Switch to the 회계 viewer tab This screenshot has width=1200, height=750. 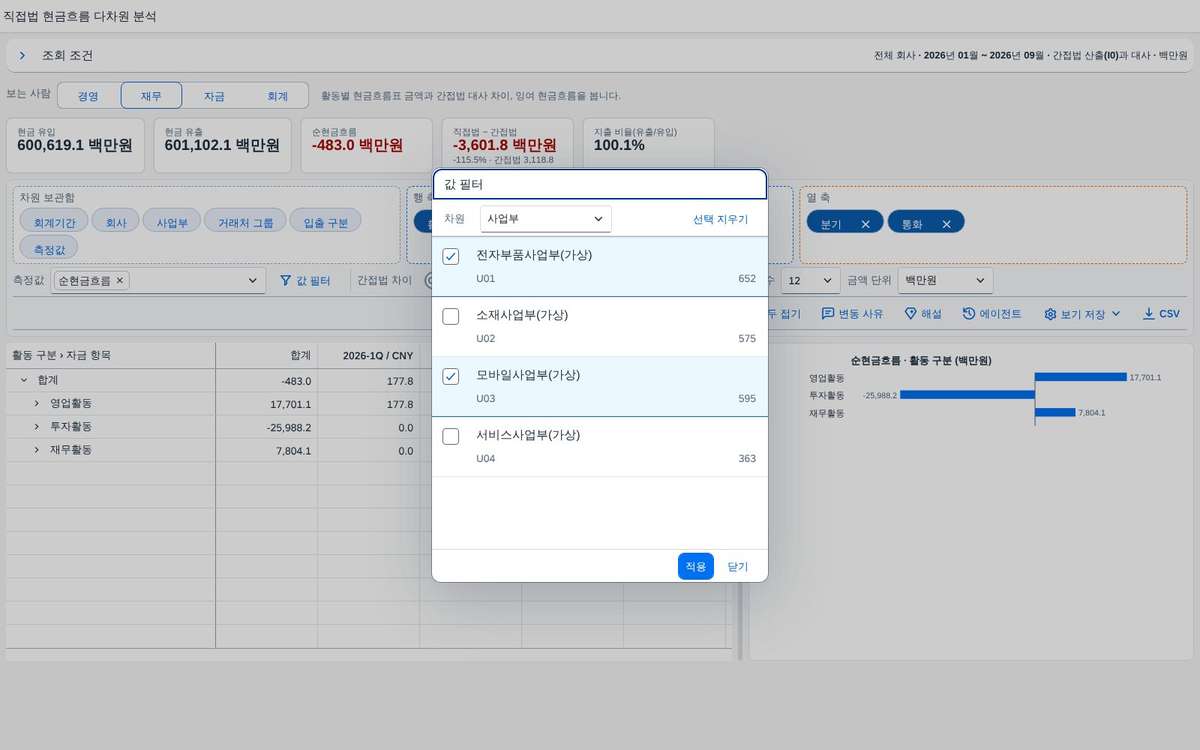tap(277, 96)
